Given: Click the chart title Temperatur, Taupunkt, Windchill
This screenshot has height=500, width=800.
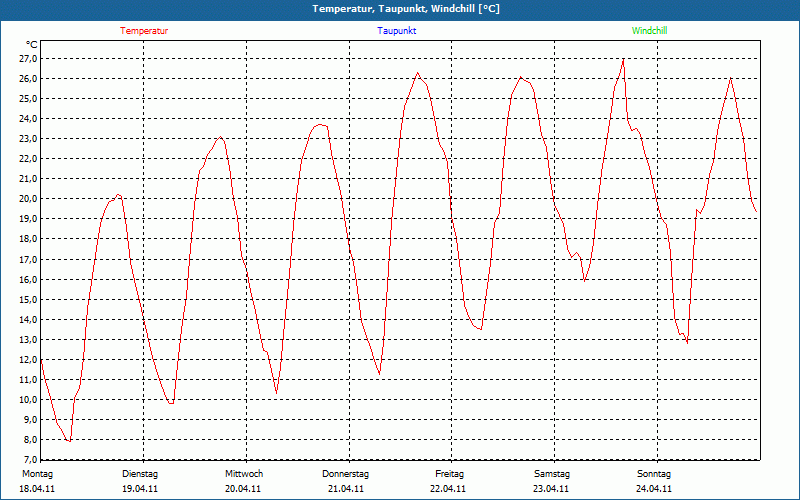Looking at the screenshot, I should [406, 9].
